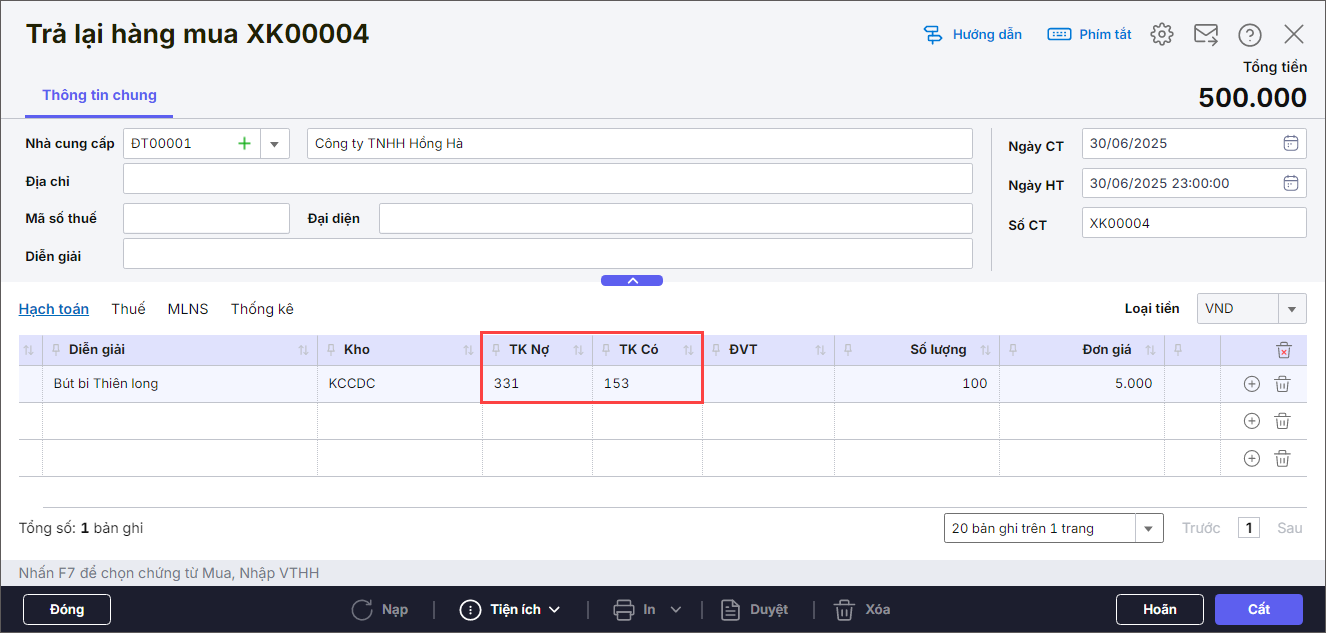The height and width of the screenshot is (633, 1326).
Task: Click the Đóng button
Action: (67, 609)
